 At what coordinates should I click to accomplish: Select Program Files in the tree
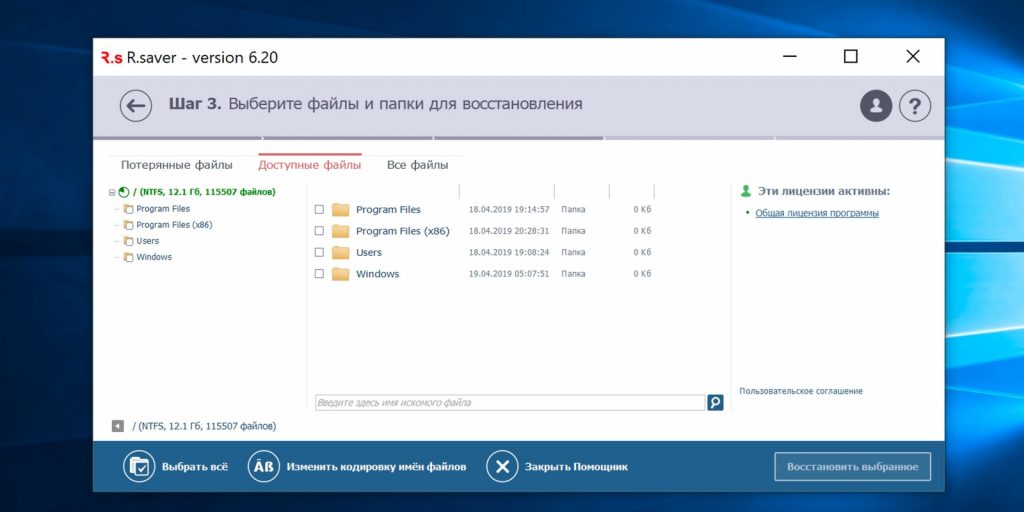163,209
